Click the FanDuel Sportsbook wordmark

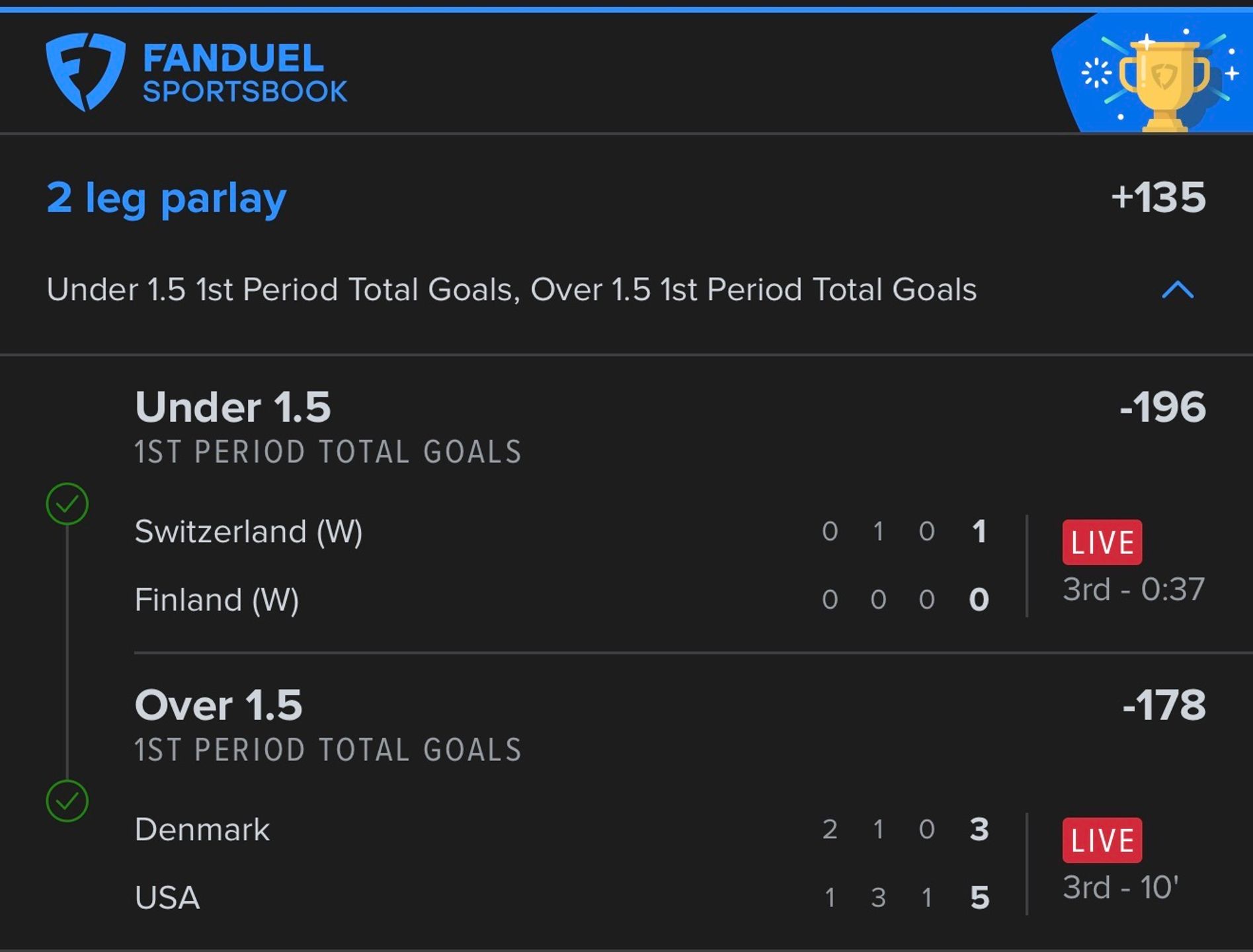(x=245, y=73)
